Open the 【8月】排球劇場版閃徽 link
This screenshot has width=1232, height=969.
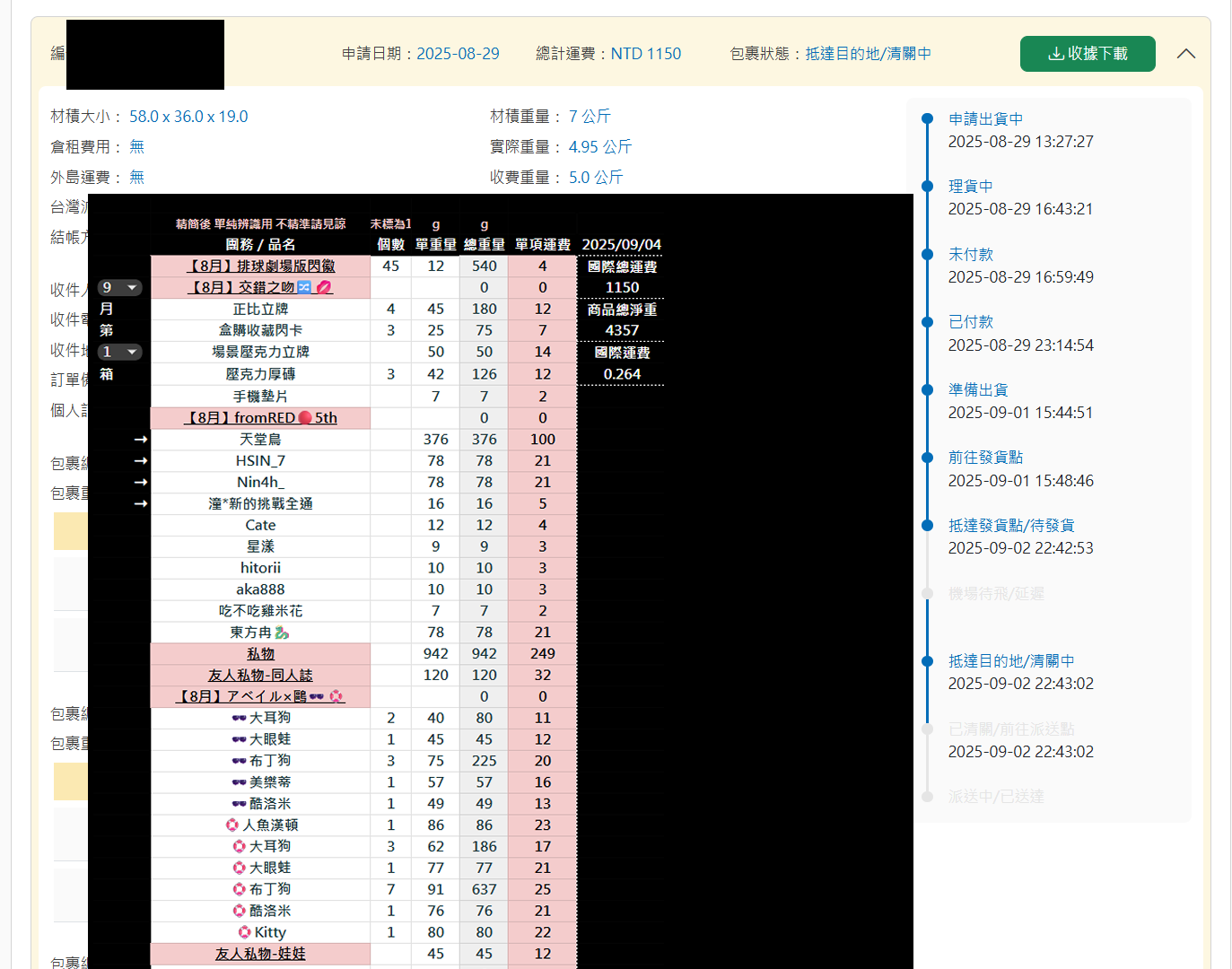pyautogui.click(x=260, y=266)
